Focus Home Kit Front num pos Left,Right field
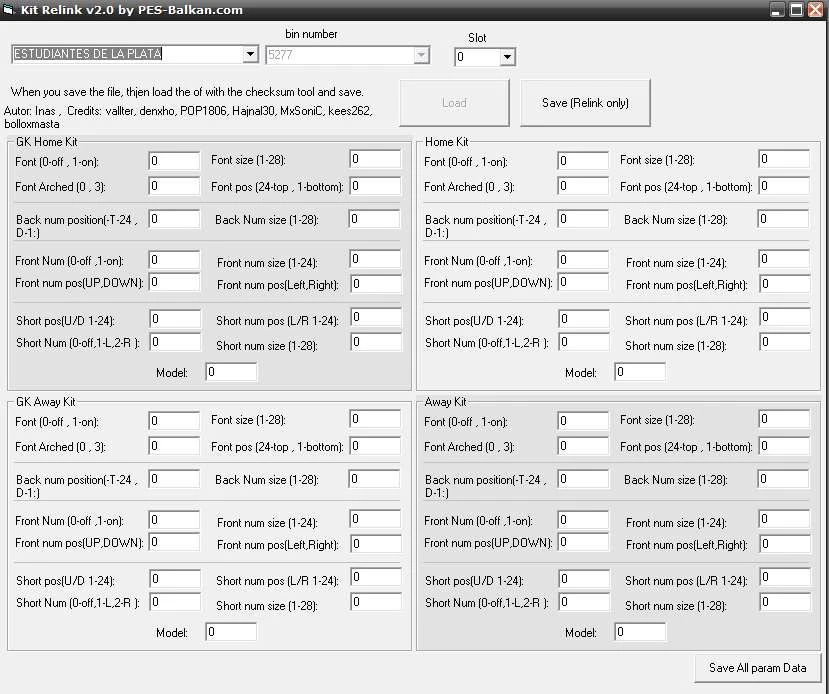 pos(785,284)
